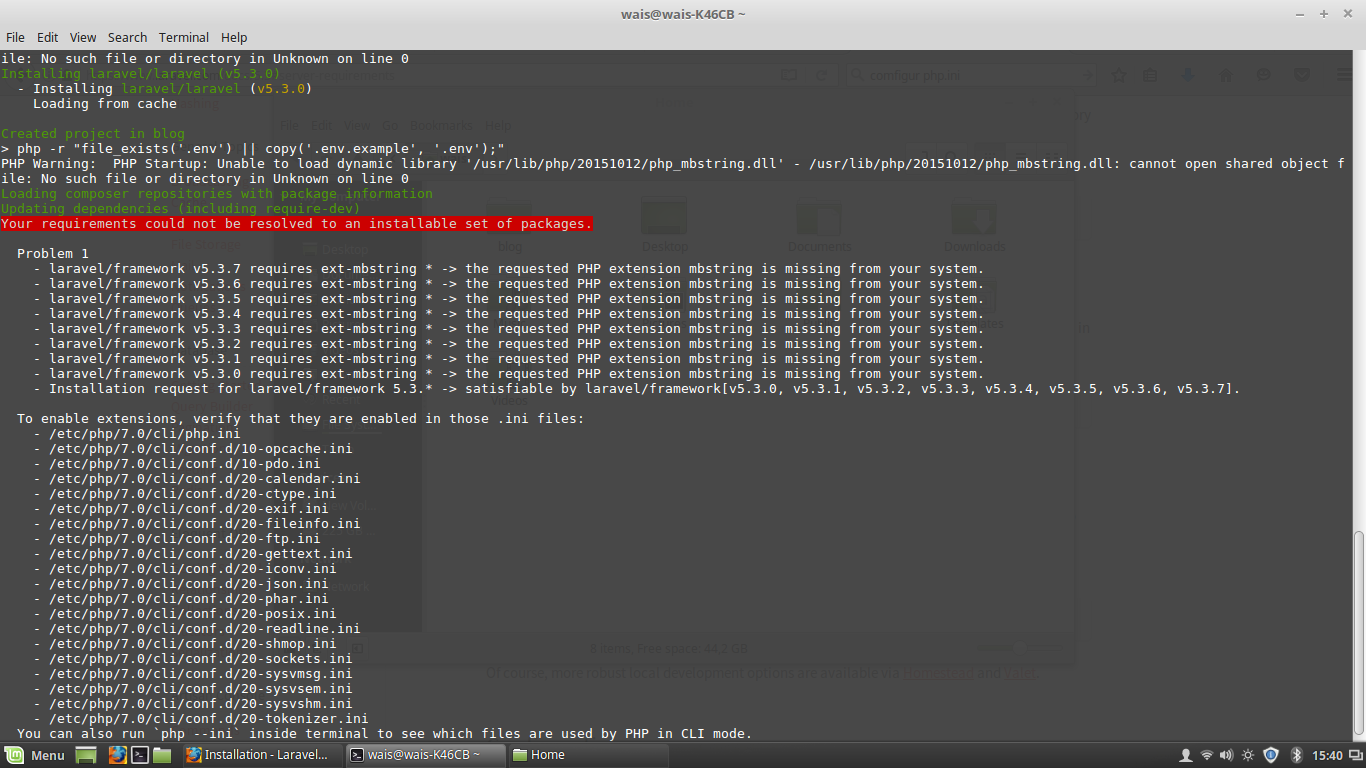Open the sound volume tray icon

coord(1227,755)
